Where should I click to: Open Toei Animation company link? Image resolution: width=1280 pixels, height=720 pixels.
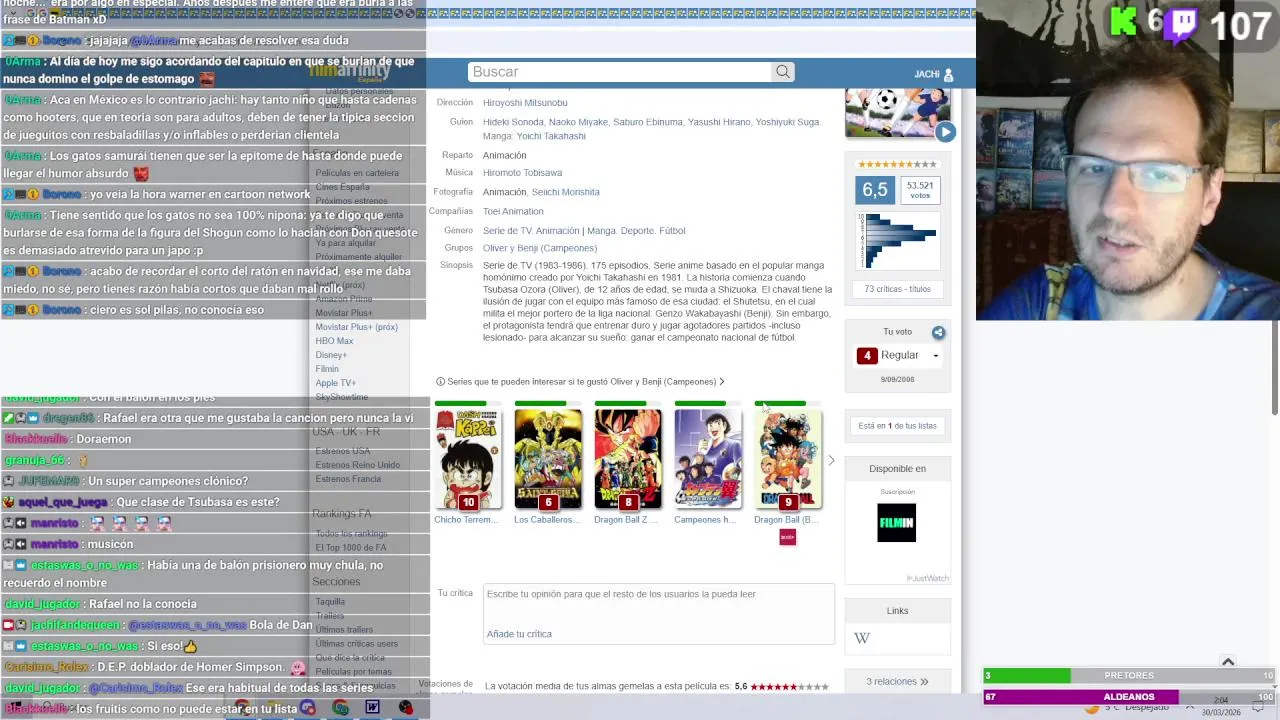(513, 211)
